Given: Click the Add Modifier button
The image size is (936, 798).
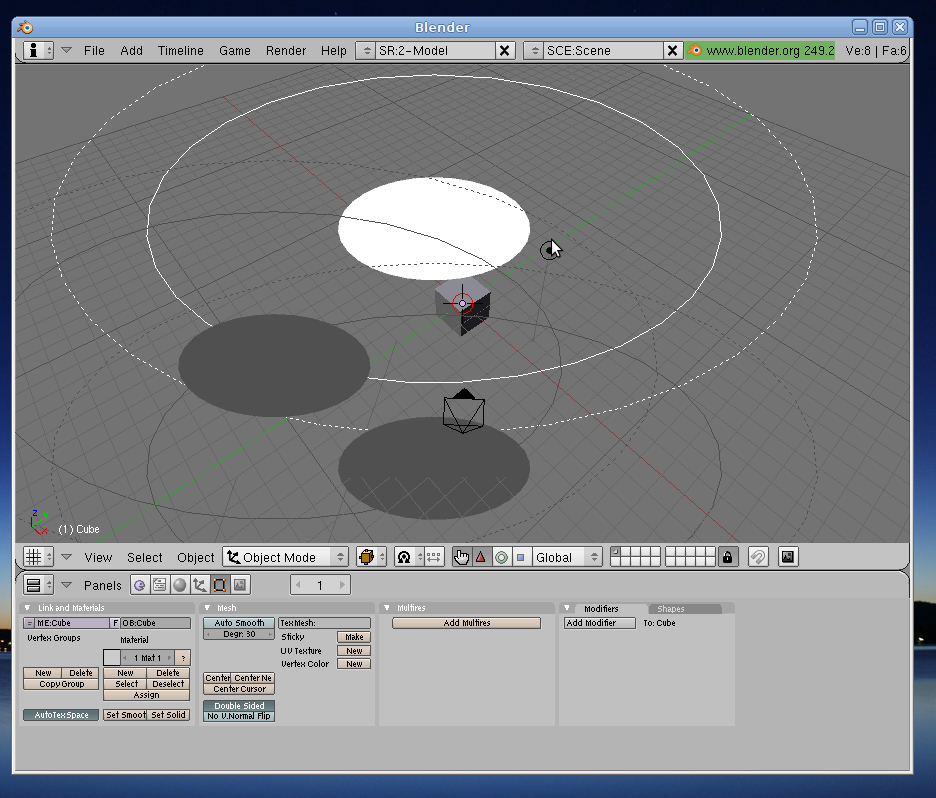Looking at the screenshot, I should [599, 623].
